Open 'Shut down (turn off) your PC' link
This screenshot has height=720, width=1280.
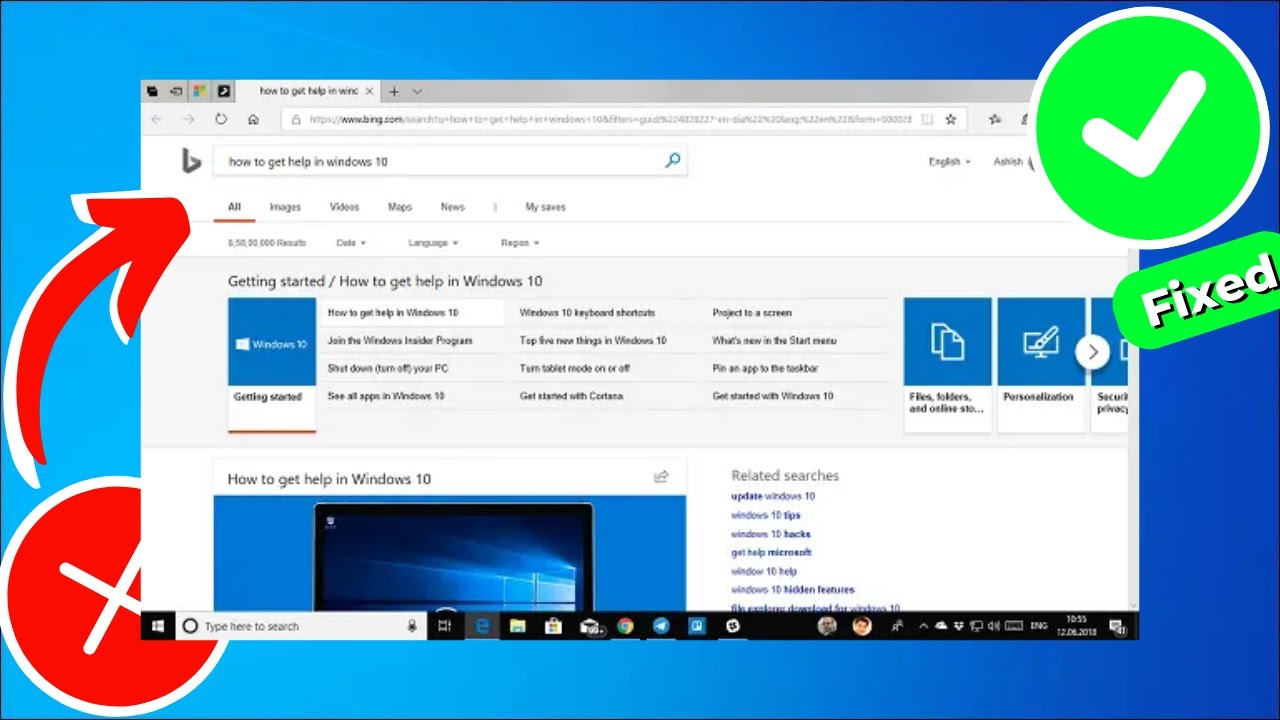tap(388, 369)
